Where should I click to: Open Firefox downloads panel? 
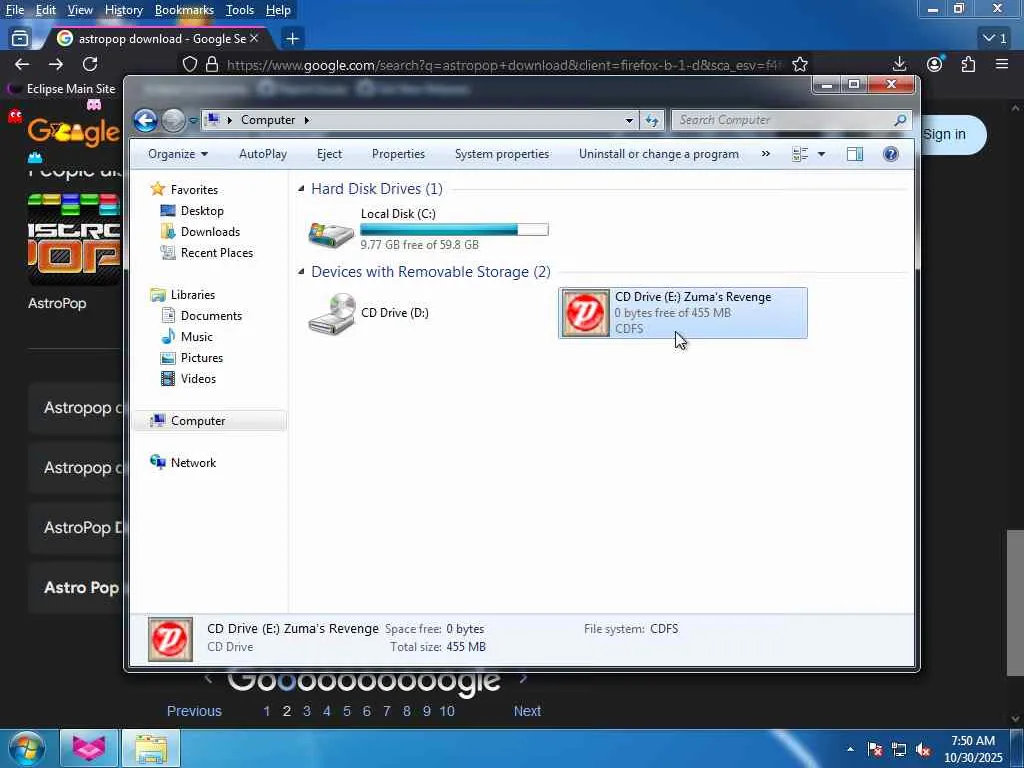[899, 64]
